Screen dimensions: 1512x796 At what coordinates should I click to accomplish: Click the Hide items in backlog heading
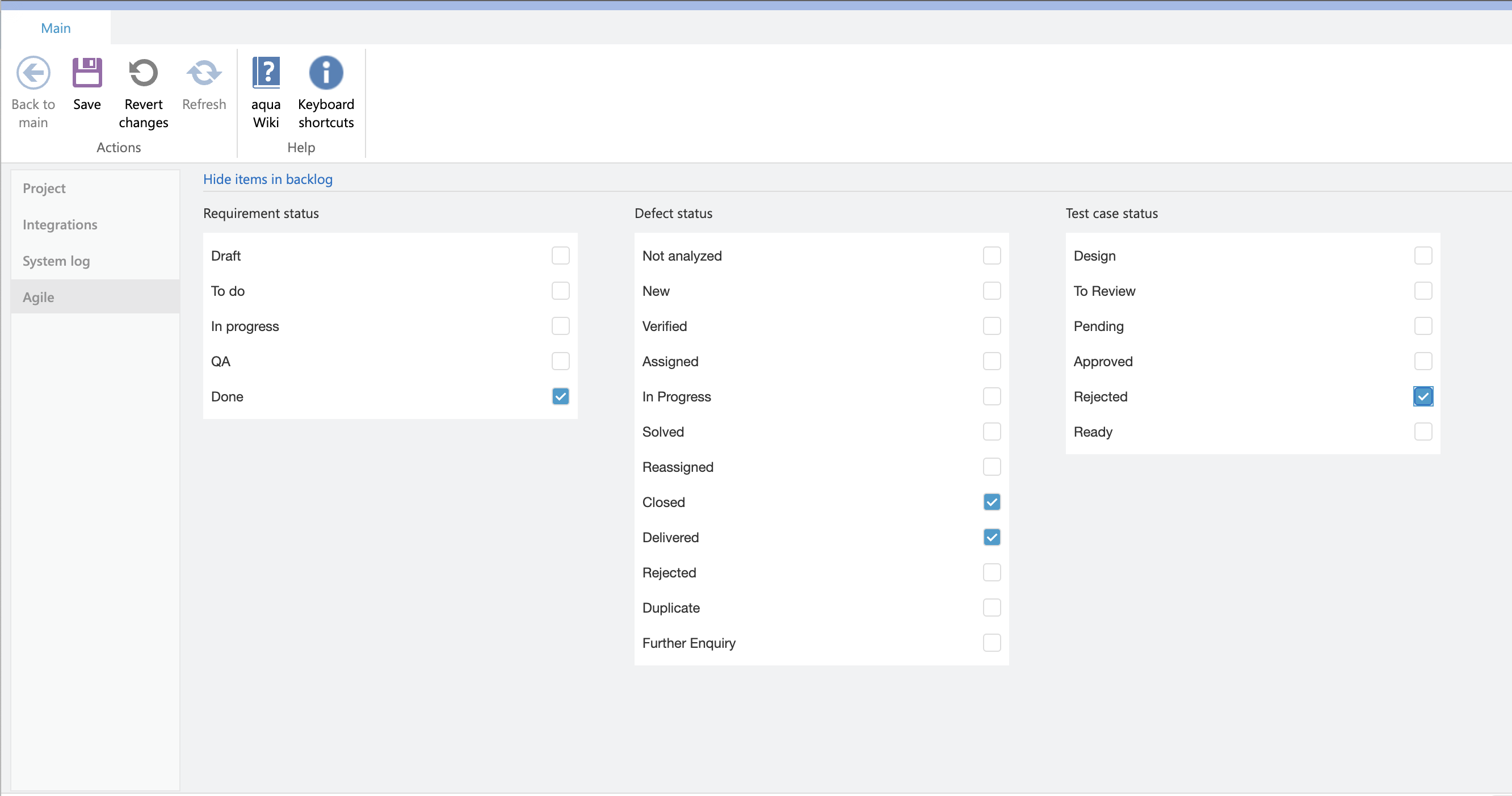[268, 179]
